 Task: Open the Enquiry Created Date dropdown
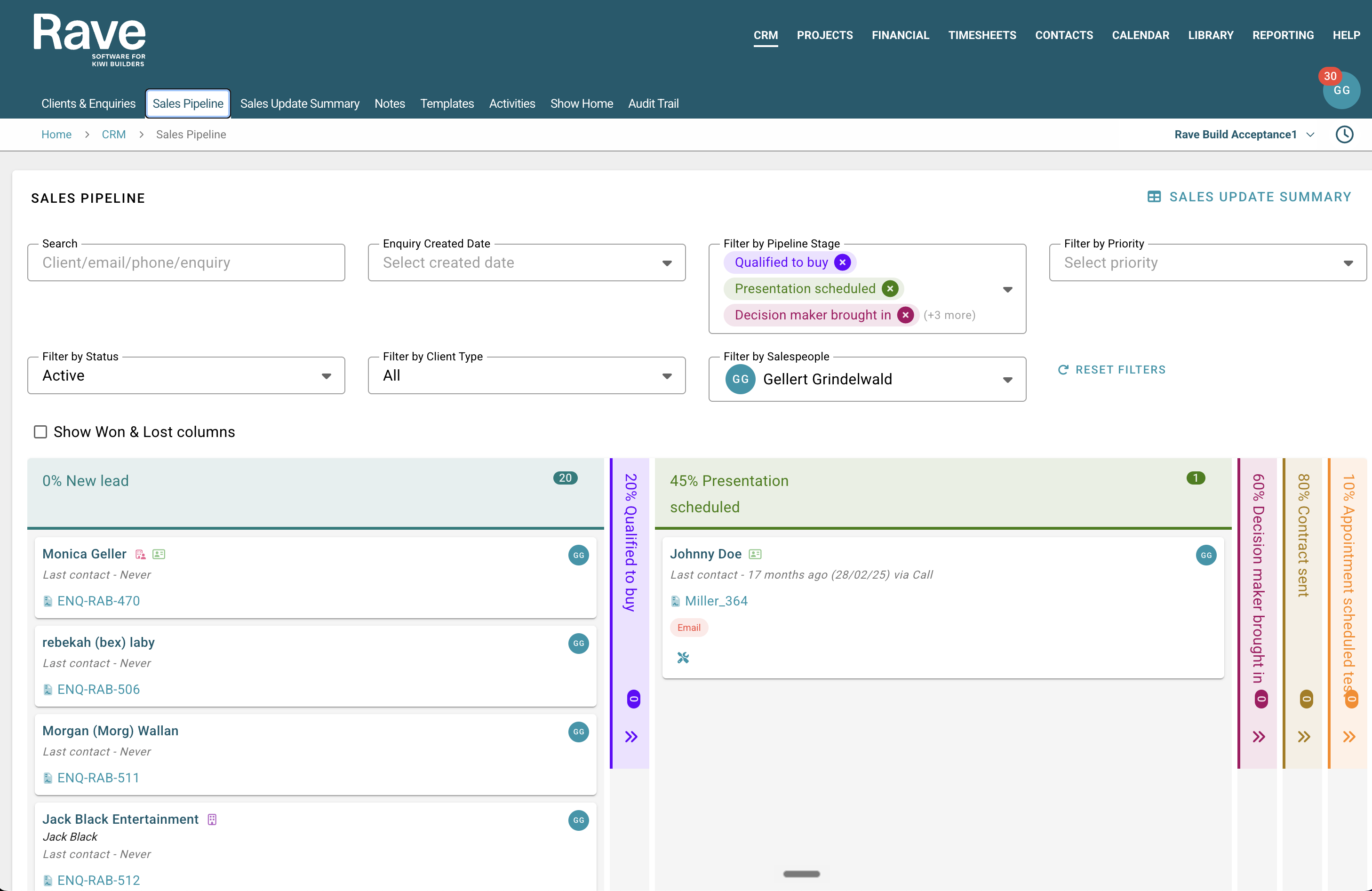(x=526, y=263)
